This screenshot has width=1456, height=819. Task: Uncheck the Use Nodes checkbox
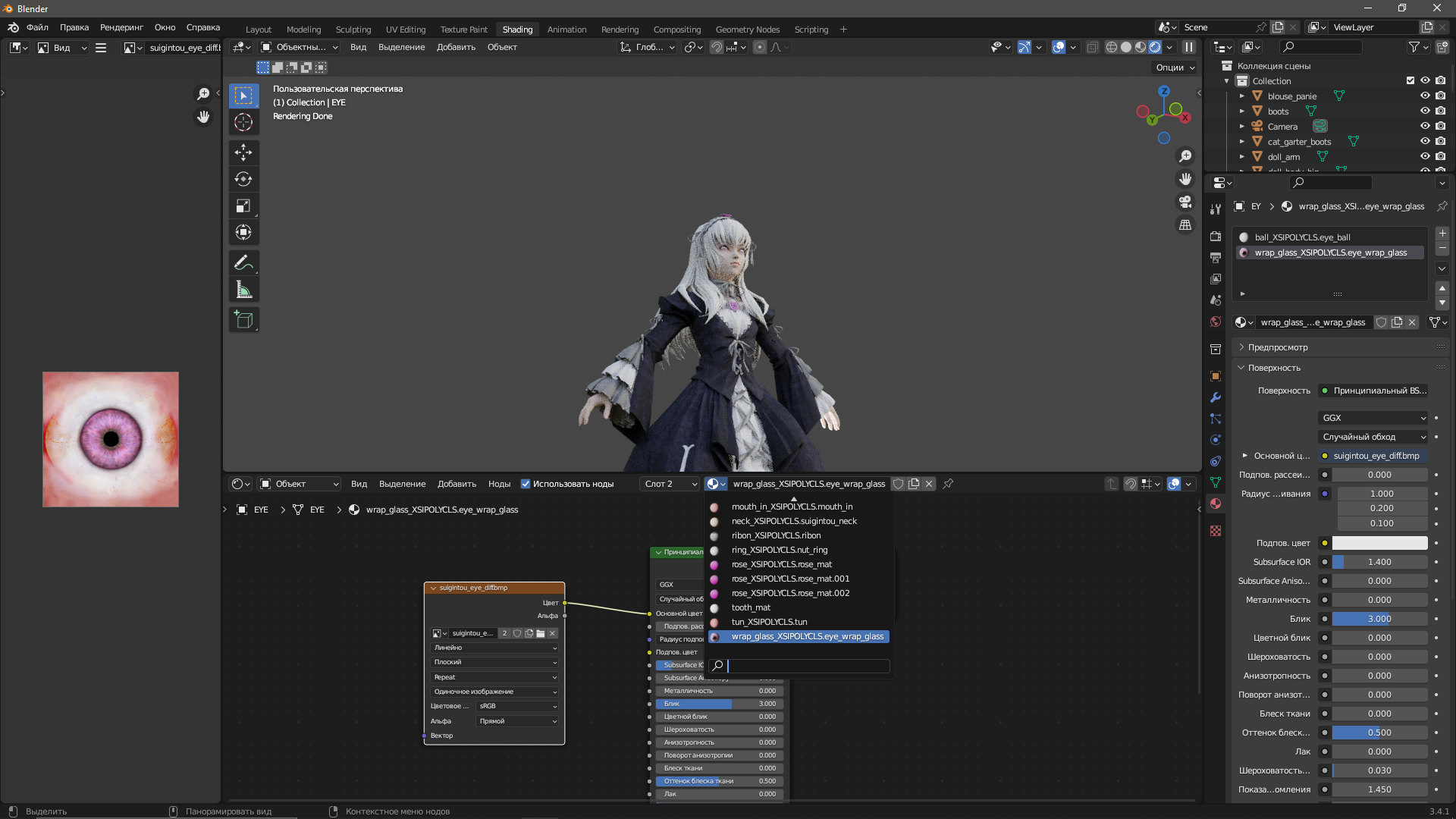(526, 484)
